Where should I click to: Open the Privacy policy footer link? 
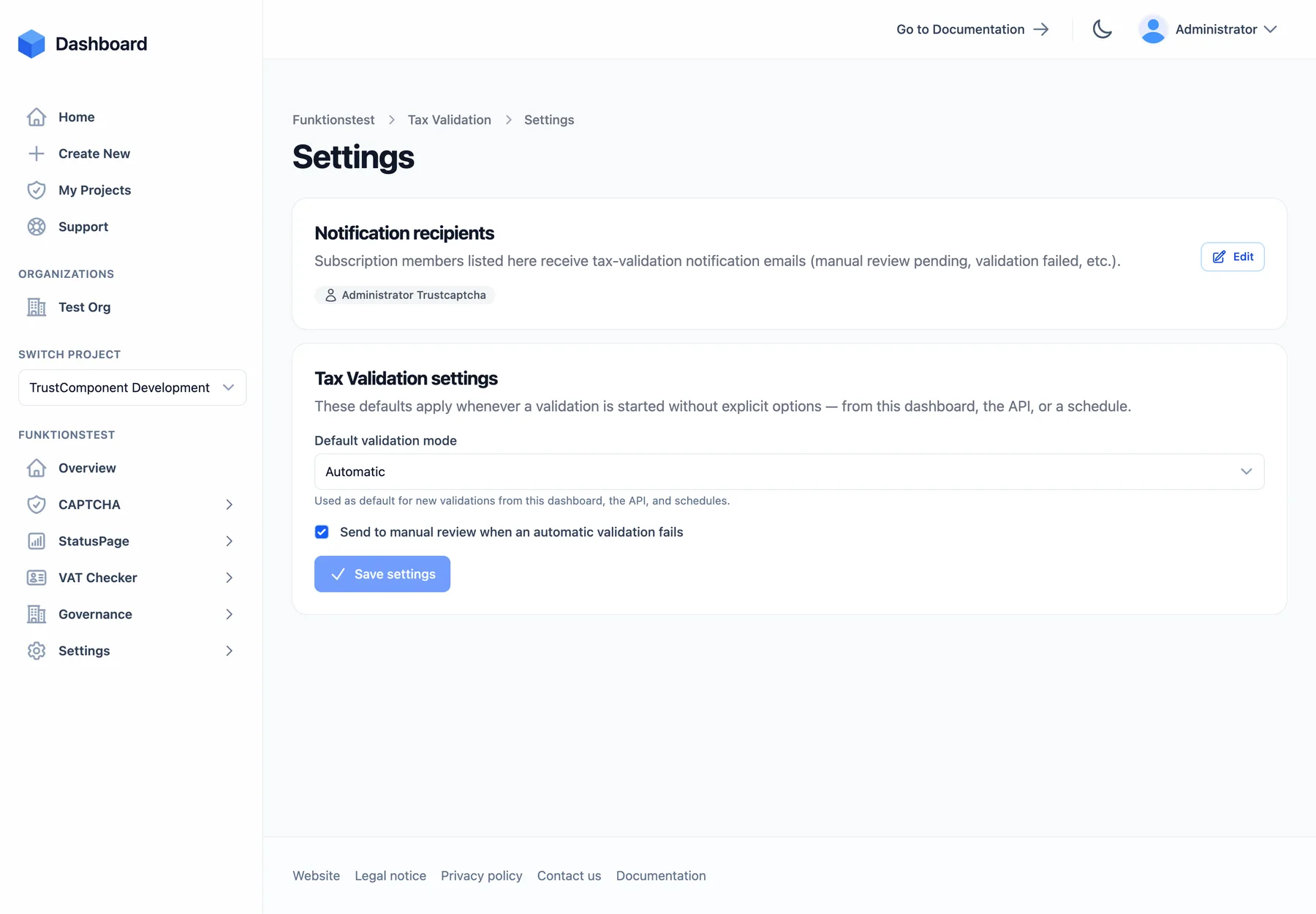click(x=482, y=876)
